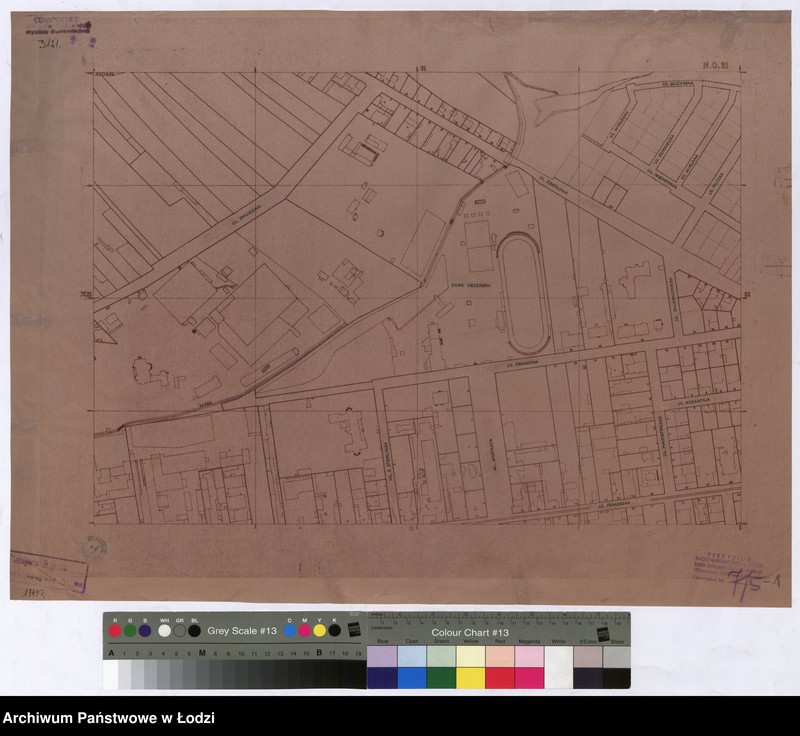This screenshot has height=736, width=800.
Task: Click the letter A on the grey scale
Action: coord(109,653)
